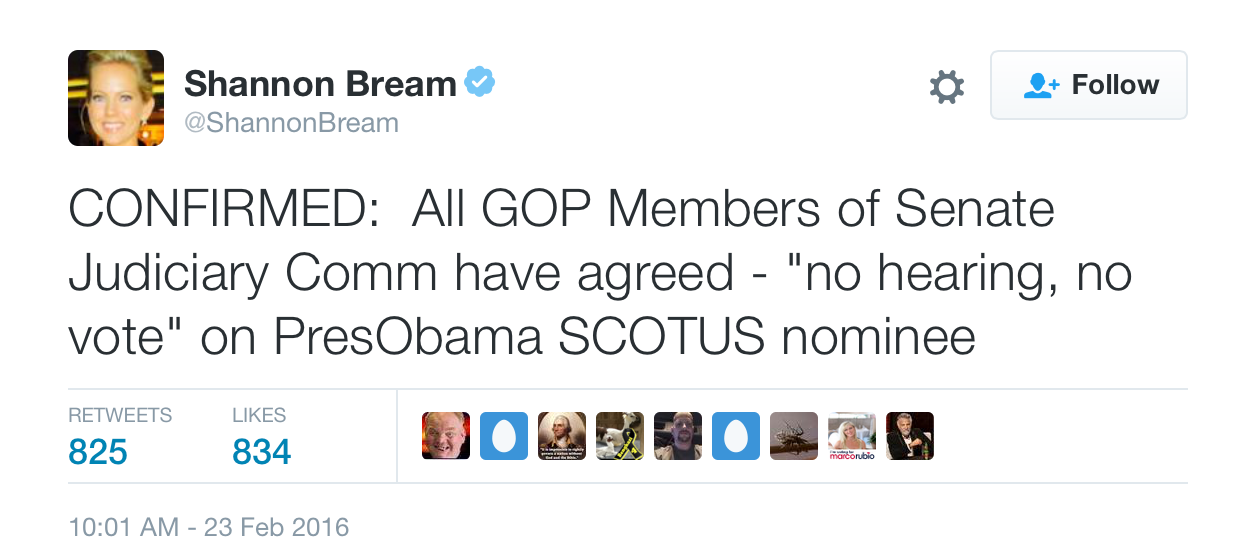Click the Shannon Bream display name
Screen dimensions: 1254x554
320,84
